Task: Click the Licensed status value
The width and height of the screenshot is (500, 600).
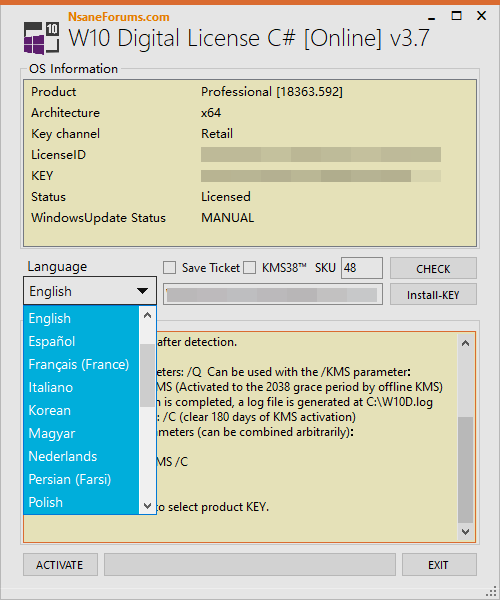Action: (226, 197)
